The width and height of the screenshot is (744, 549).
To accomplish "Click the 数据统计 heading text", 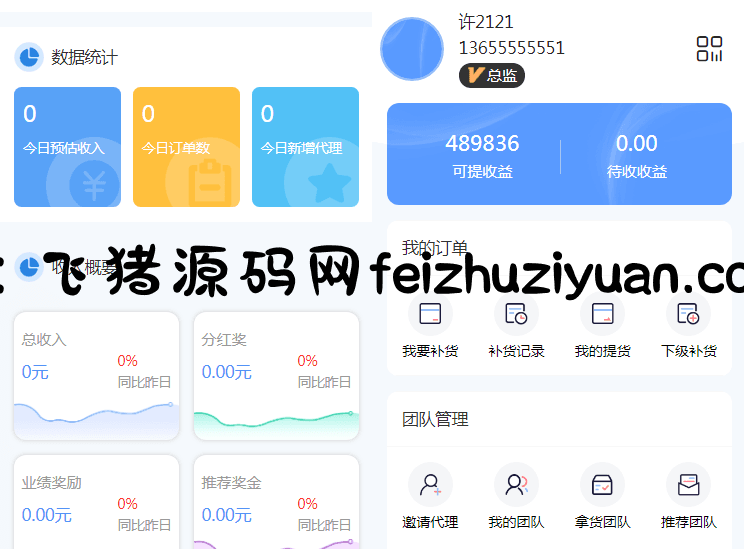I will tap(84, 57).
